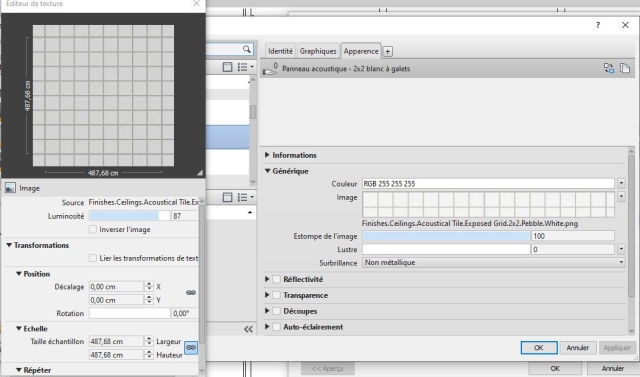The height and width of the screenshot is (377, 640).
Task: Click the Couleur RGB 255 255 255 field
Action: [488, 184]
